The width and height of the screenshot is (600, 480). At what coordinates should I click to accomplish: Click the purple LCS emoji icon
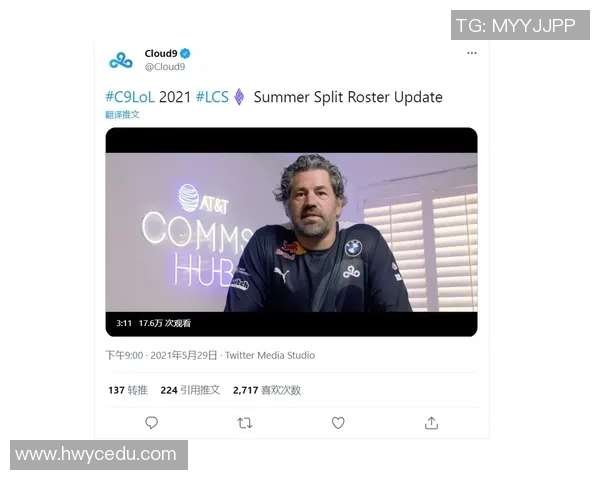(x=239, y=97)
